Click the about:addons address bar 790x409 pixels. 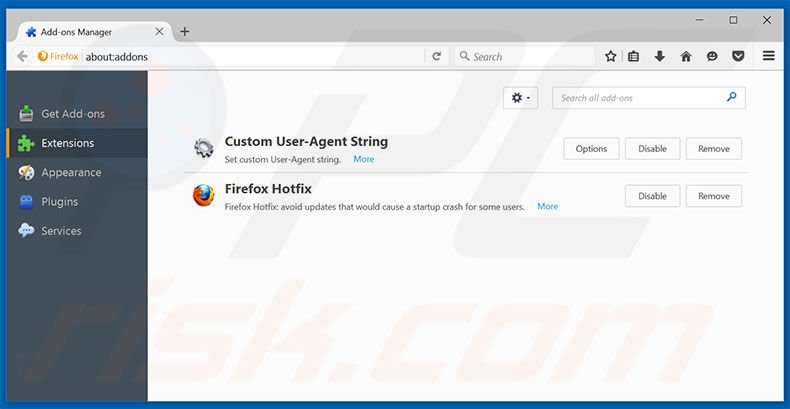pos(253,57)
